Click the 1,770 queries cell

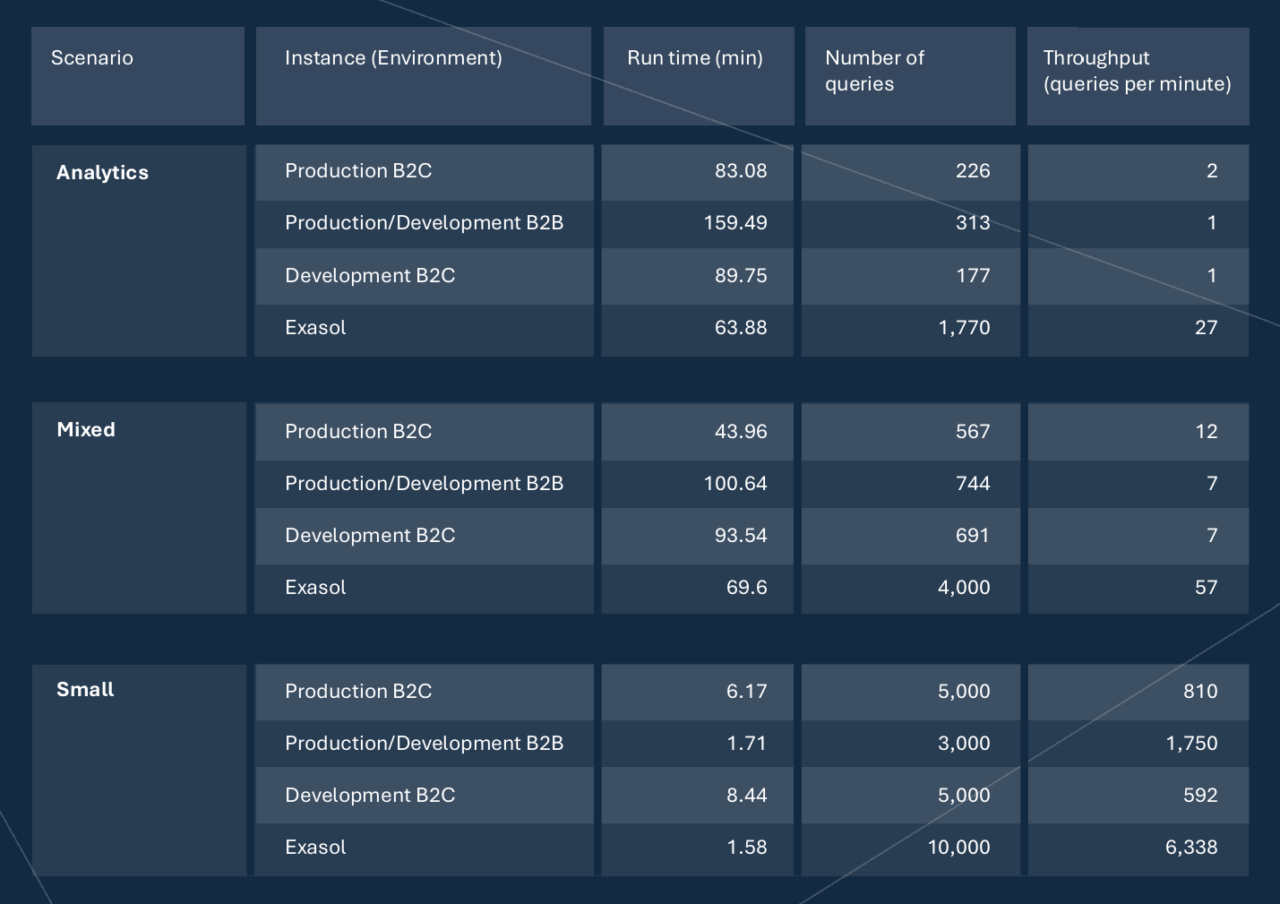(x=963, y=327)
